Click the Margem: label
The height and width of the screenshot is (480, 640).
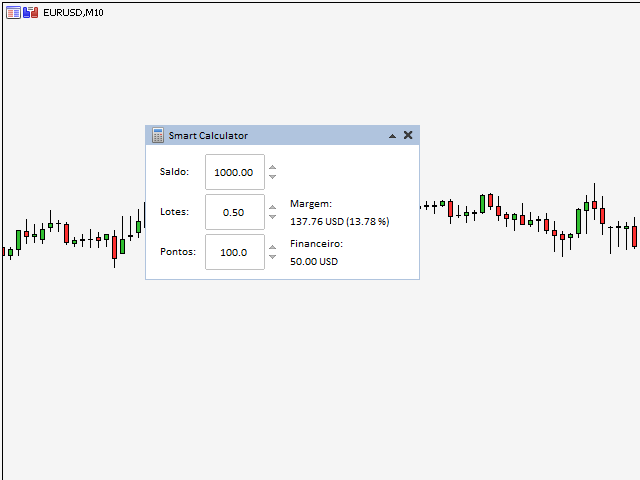(x=311, y=204)
